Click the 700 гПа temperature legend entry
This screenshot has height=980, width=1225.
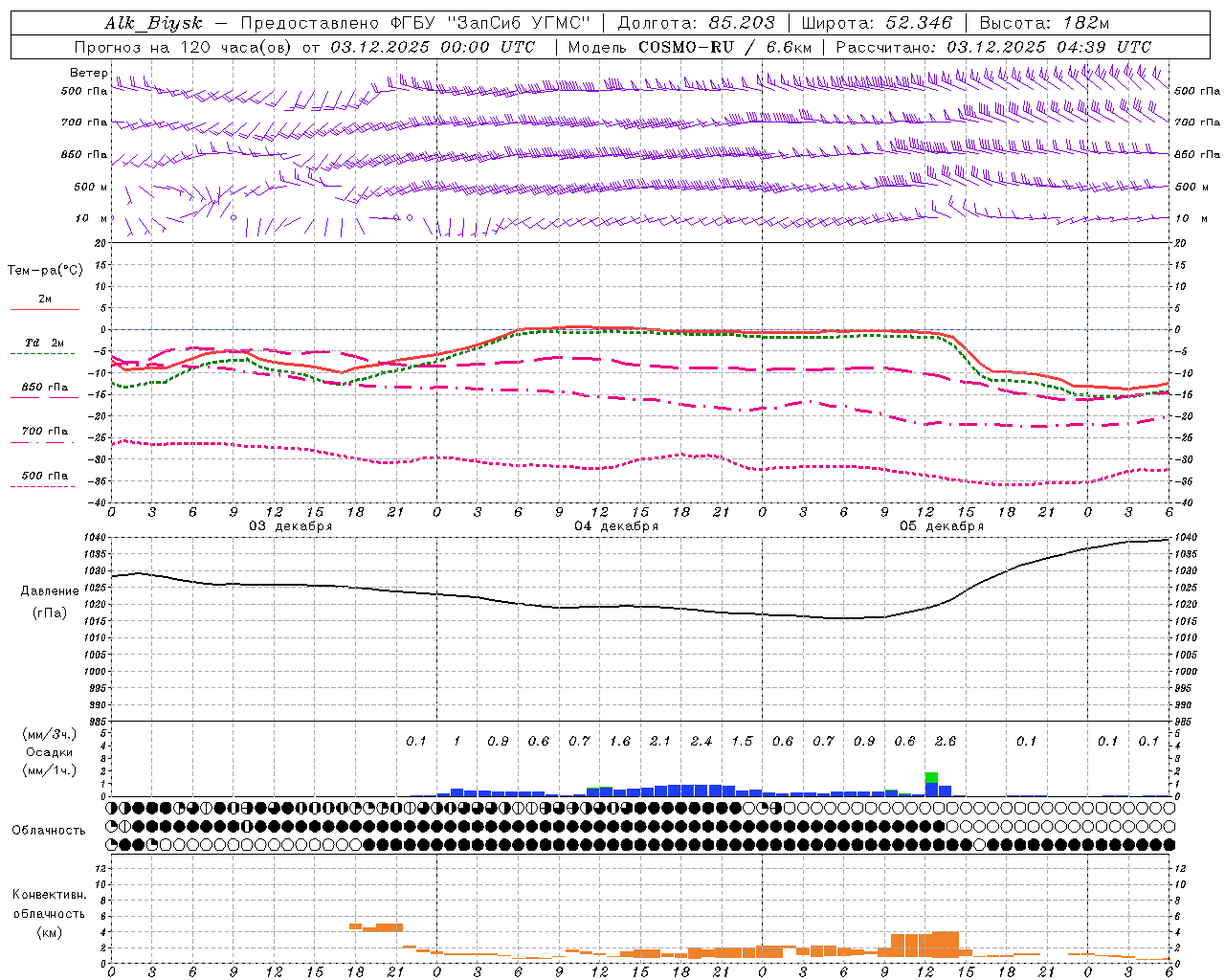tap(45, 431)
